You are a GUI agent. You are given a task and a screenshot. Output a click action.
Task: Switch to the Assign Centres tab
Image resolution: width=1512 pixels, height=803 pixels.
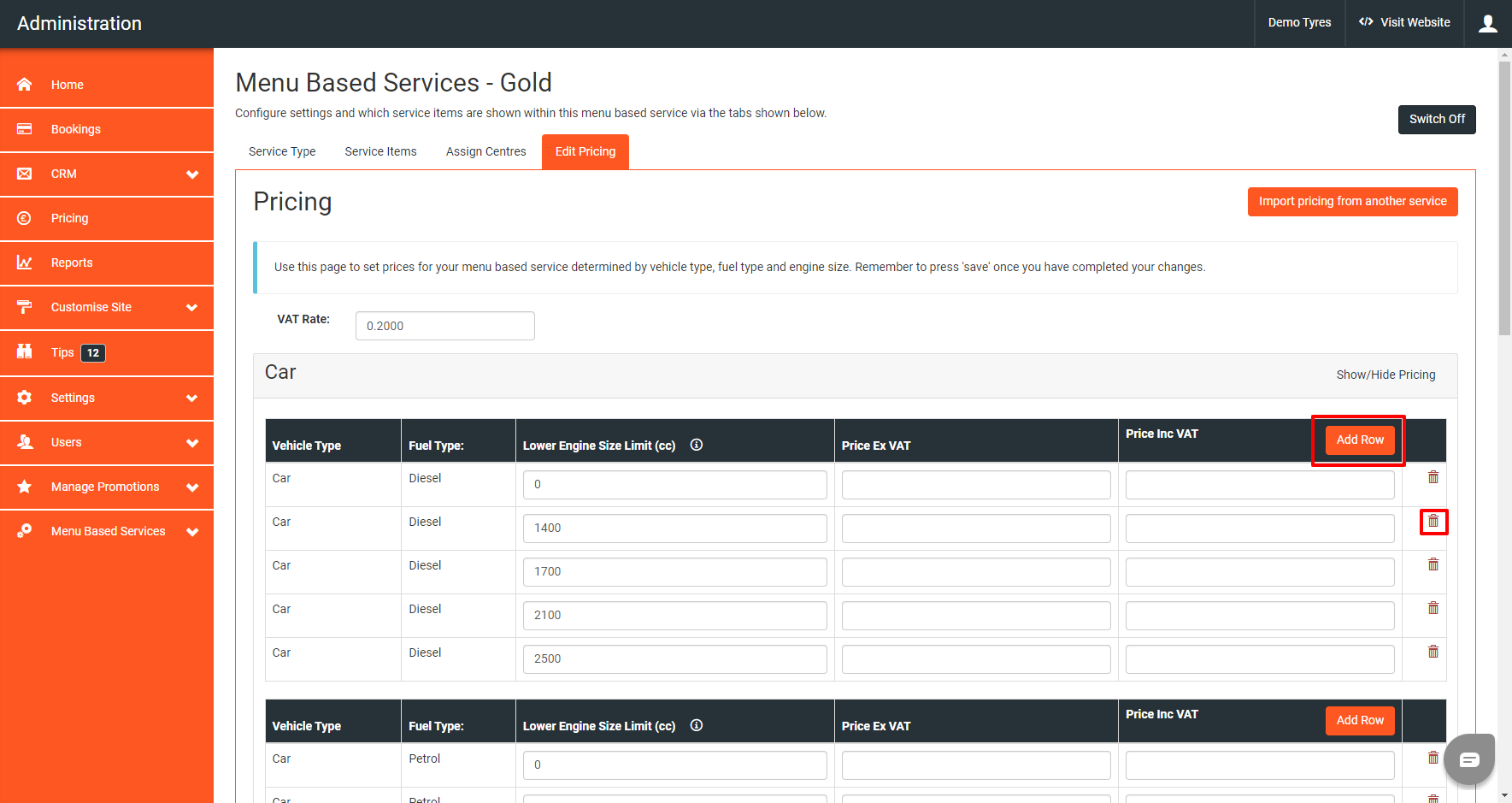485,151
